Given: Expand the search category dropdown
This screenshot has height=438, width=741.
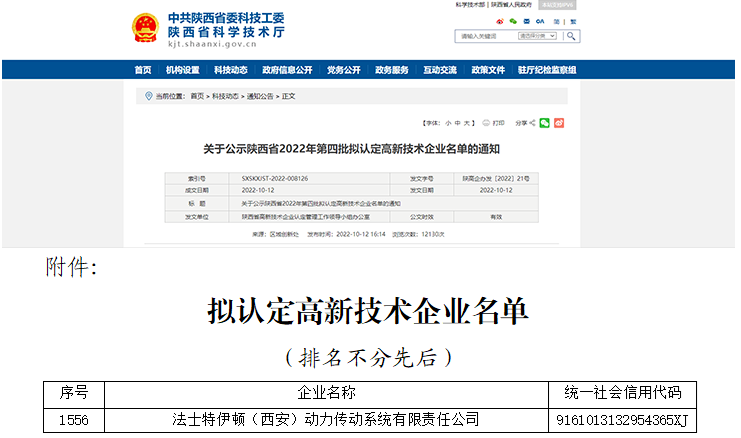Looking at the screenshot, I should pos(537,36).
